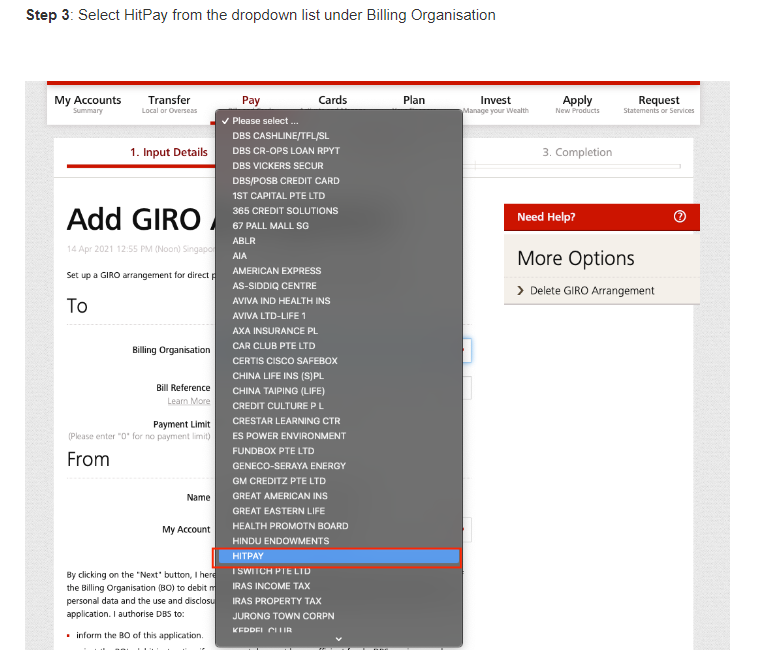Screen dimensions: 758x672
Task: Open the Request menu
Action: tap(659, 104)
